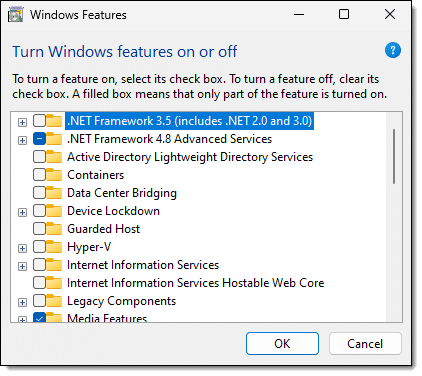The height and width of the screenshot is (376, 422).
Task: Expand the Internet Information Services node
Action: click(x=22, y=266)
